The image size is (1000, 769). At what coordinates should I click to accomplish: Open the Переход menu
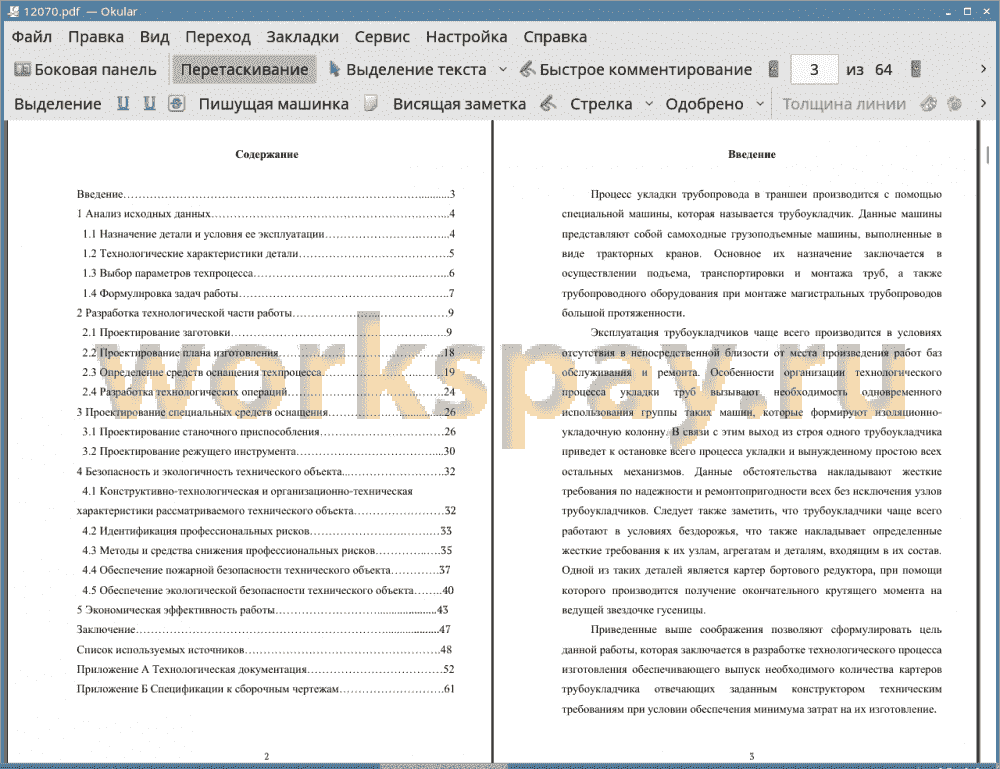pyautogui.click(x=217, y=37)
